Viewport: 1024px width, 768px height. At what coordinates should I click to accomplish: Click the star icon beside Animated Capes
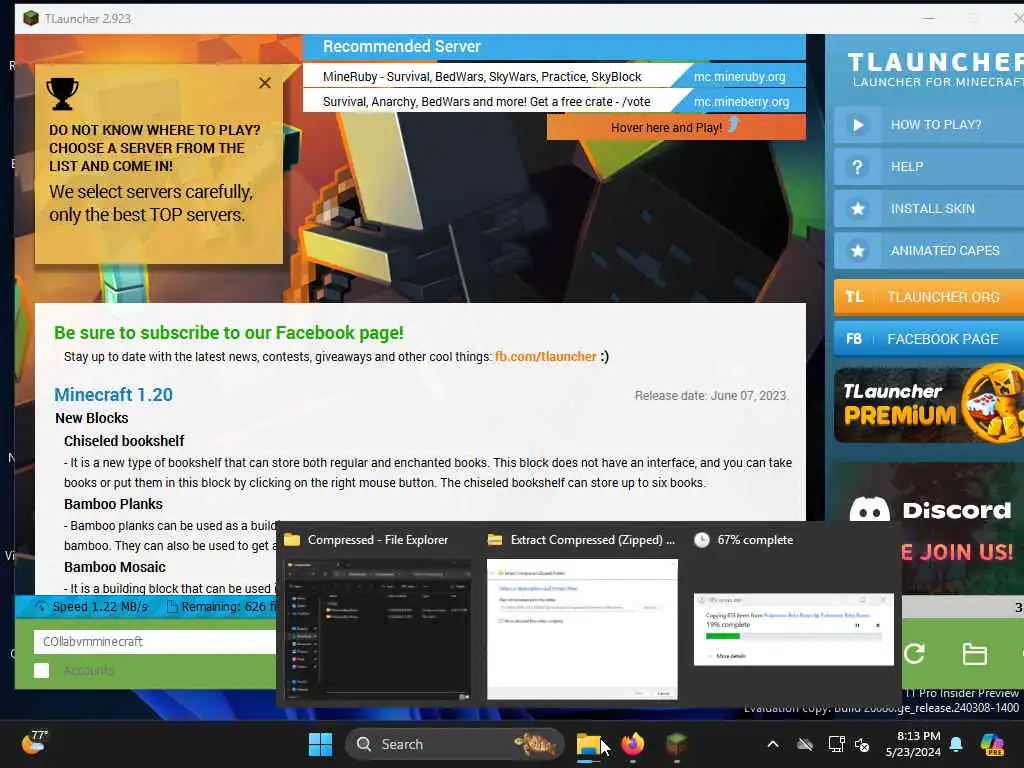tap(857, 251)
